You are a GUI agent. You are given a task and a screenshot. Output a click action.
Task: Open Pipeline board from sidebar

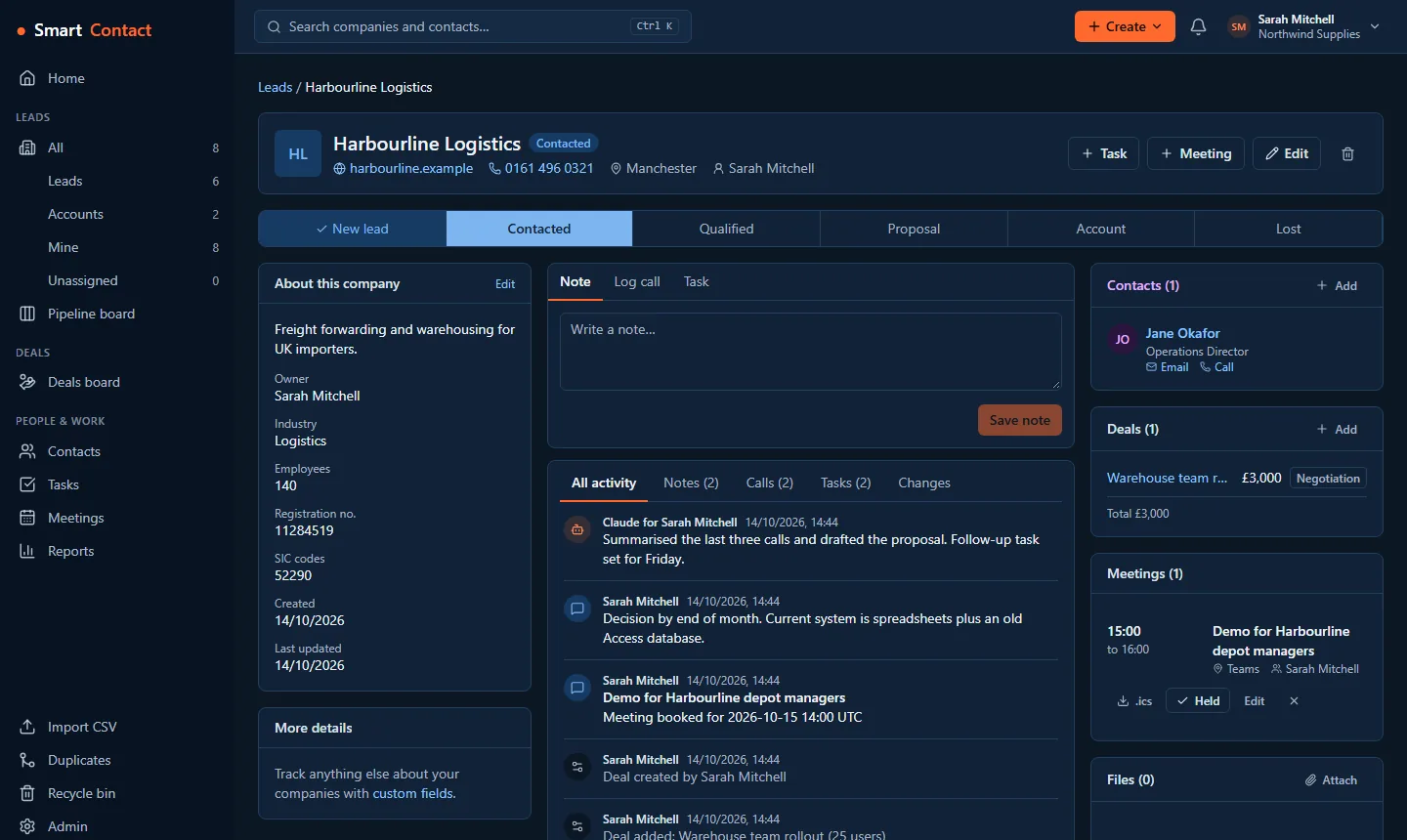[x=117, y=314]
